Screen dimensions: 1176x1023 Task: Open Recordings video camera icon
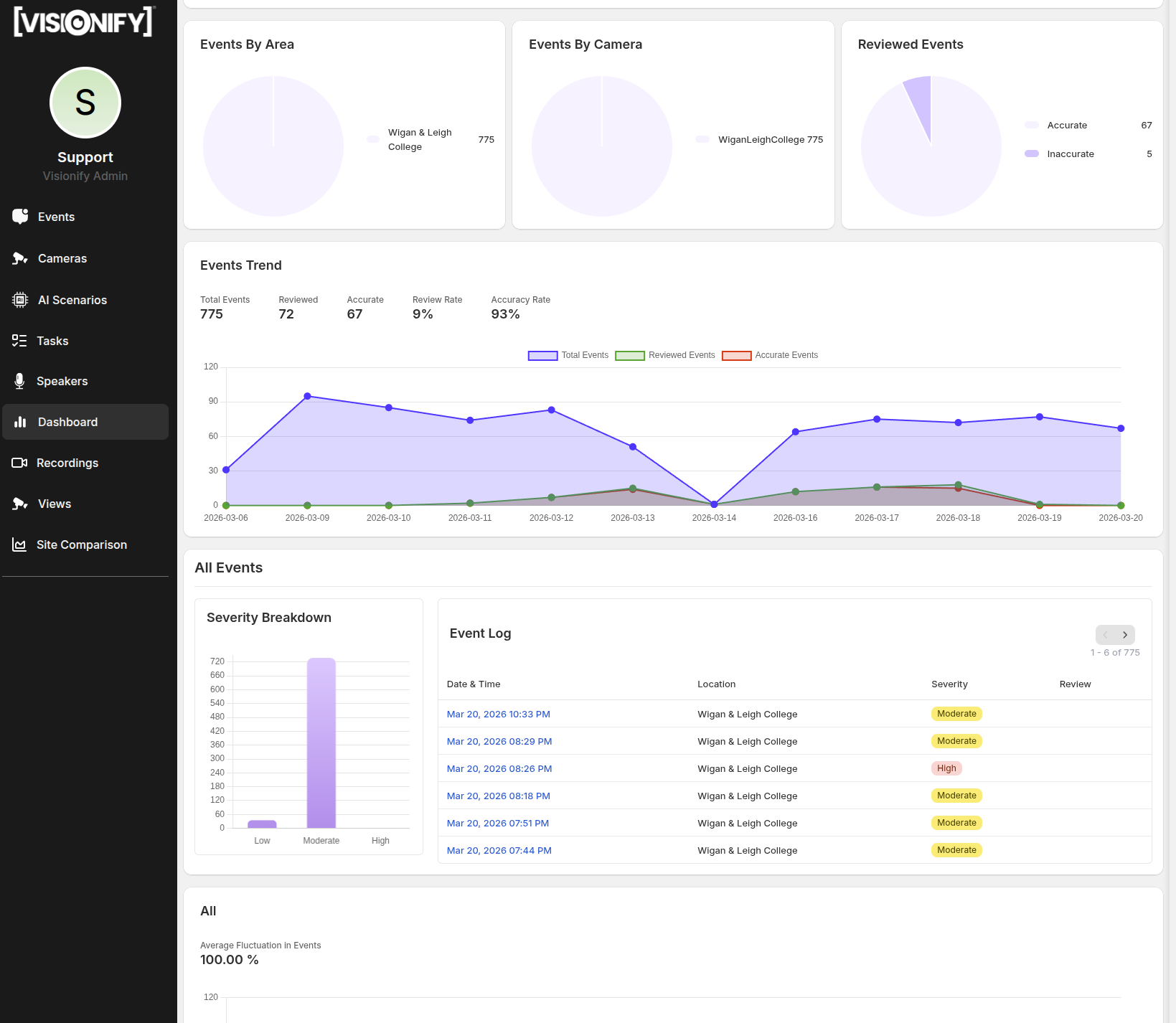19,463
